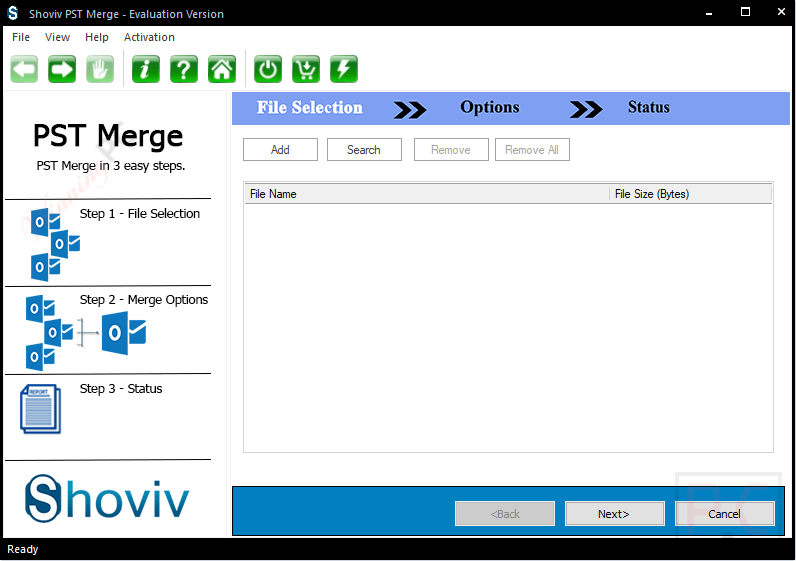Click the 'Step 1 - File Selection' label
The image size is (796, 561).
(x=140, y=214)
